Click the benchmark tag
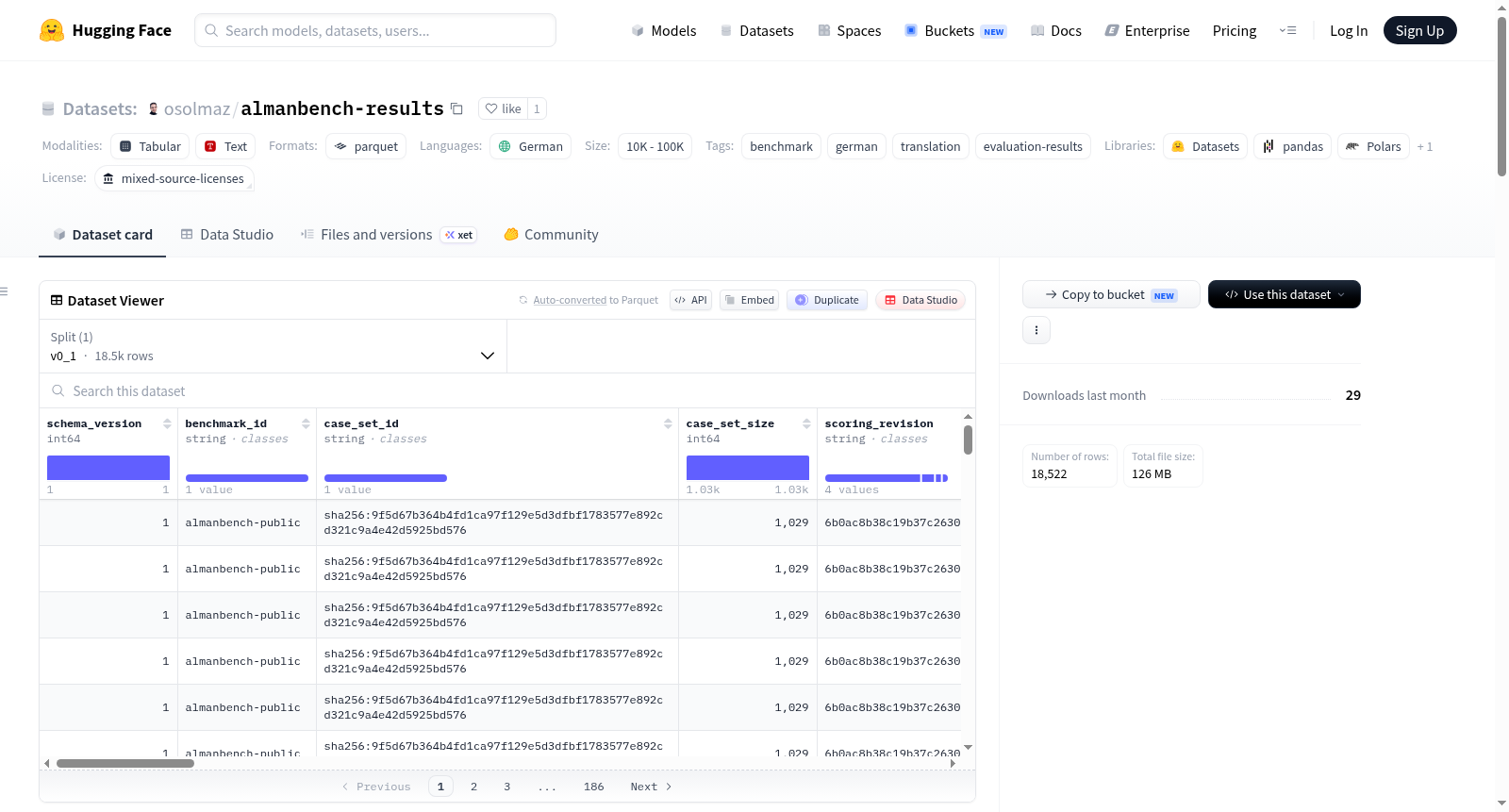 (x=781, y=146)
